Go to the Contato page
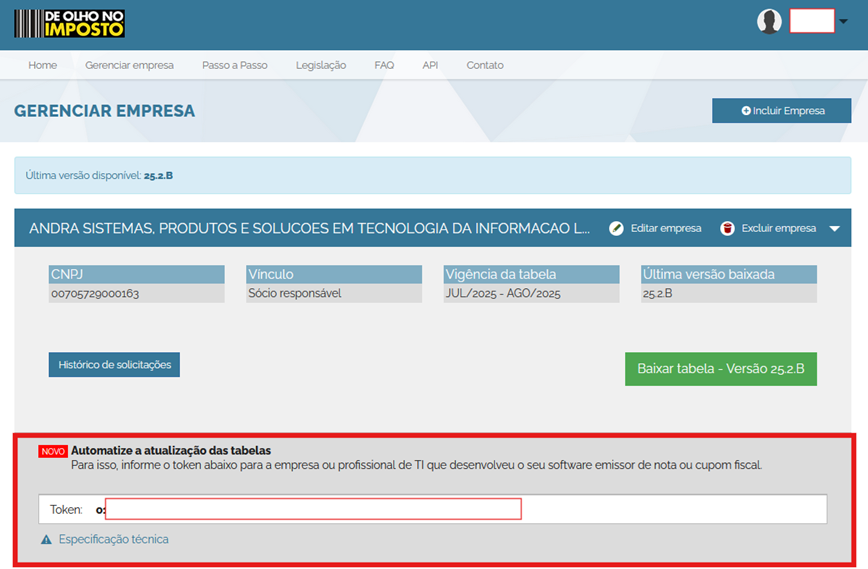Image resolution: width=868 pixels, height=569 pixels. pos(485,65)
